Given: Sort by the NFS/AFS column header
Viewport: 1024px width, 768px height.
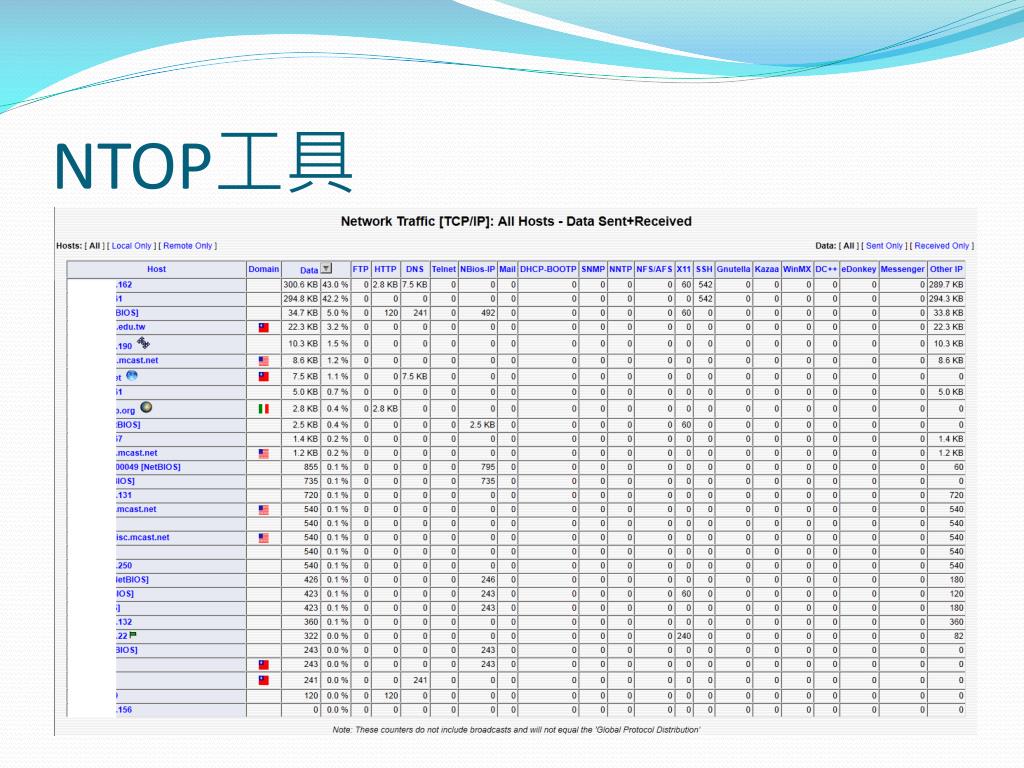Looking at the screenshot, I should coord(654,269).
